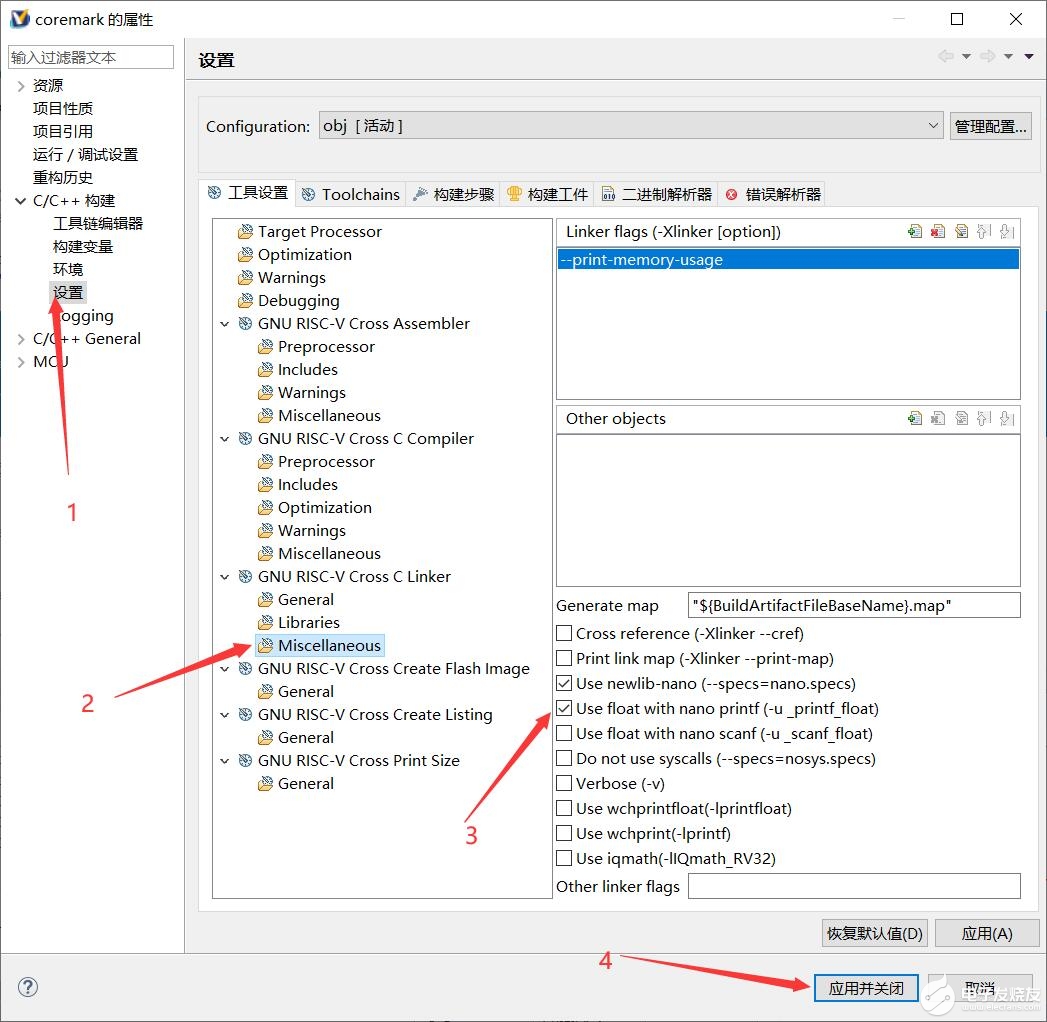
Task: Enable Use iqmath checkbox
Action: pos(564,858)
